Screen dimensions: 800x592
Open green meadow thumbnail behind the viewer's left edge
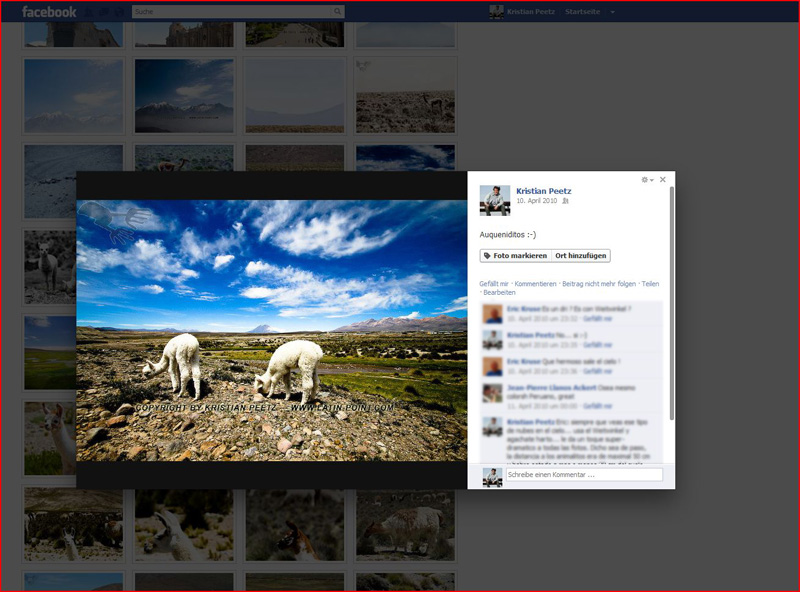tap(50, 353)
